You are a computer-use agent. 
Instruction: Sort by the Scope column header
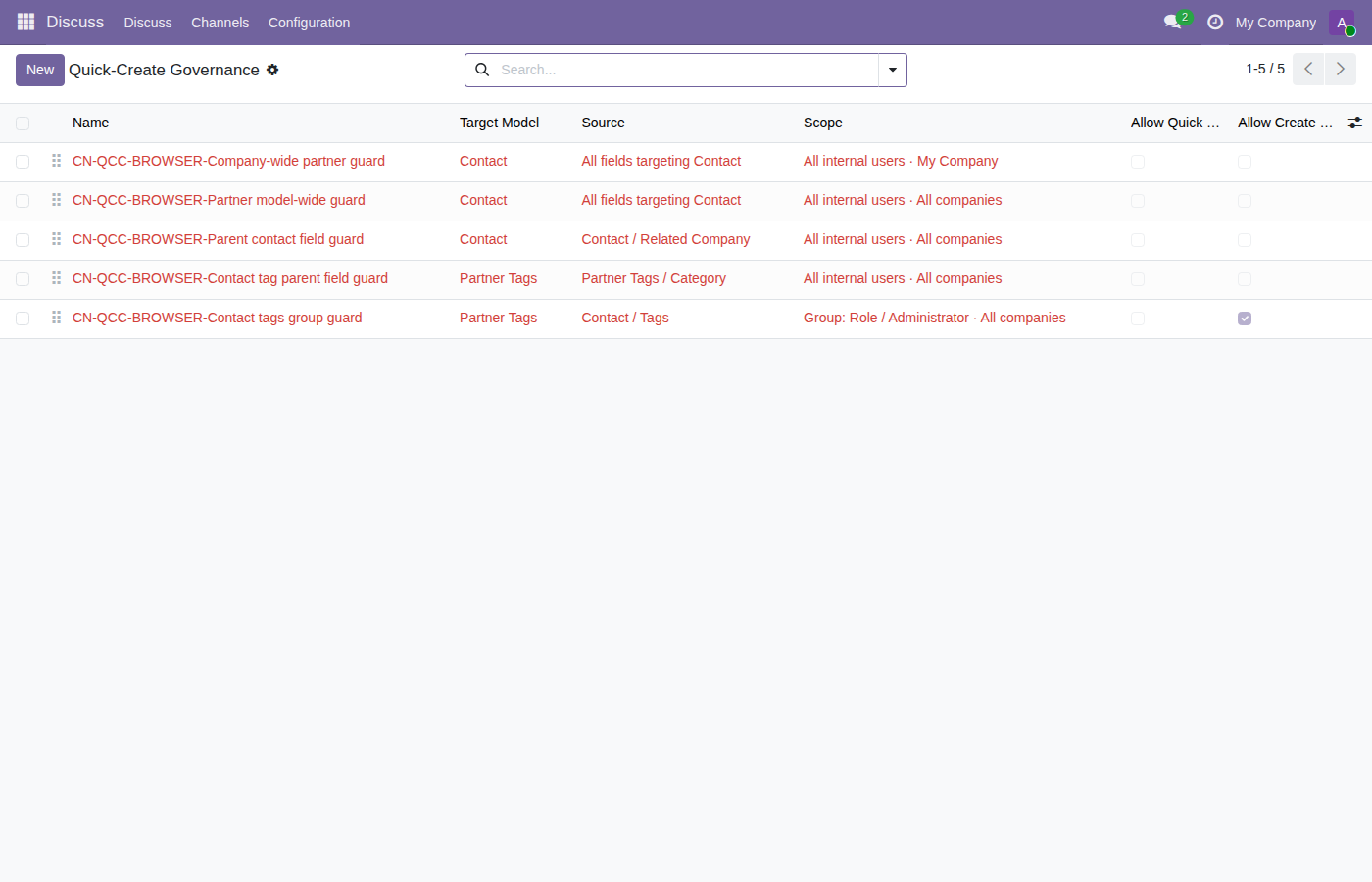click(823, 122)
